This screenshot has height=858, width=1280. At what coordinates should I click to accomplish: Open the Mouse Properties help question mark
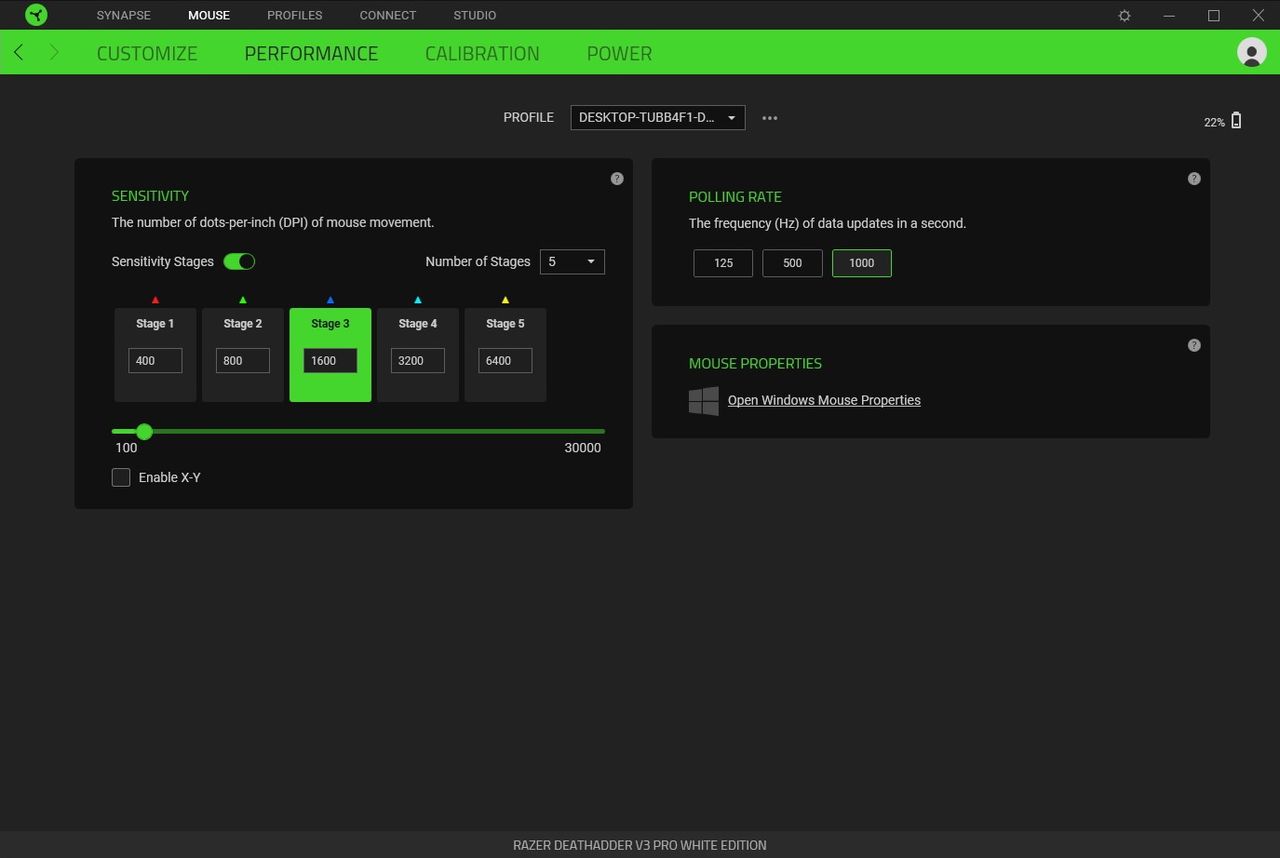pos(1194,345)
